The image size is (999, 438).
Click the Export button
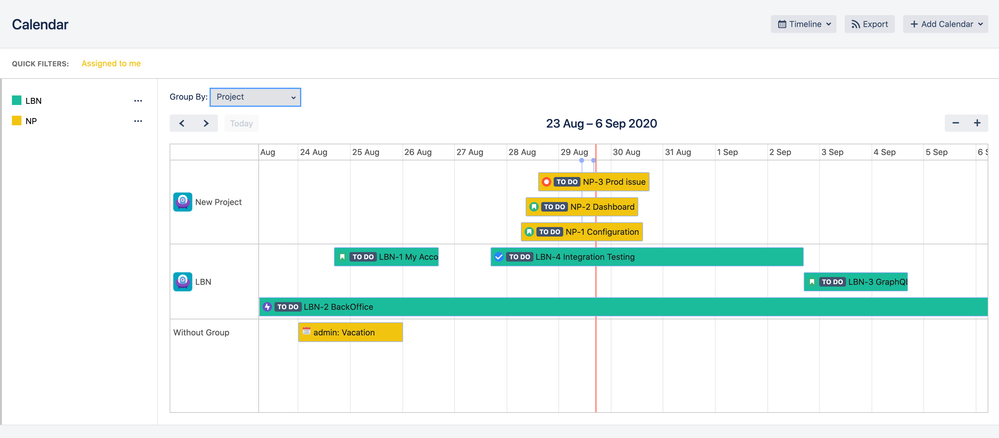coord(870,24)
